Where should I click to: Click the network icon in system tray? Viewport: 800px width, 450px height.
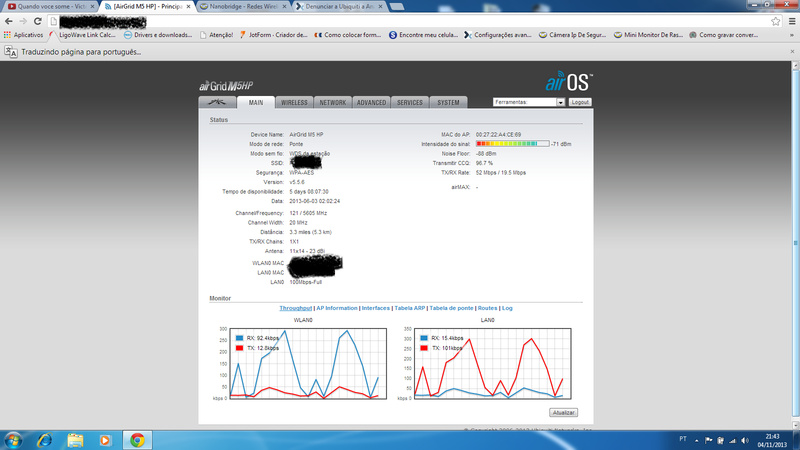[x=732, y=440]
